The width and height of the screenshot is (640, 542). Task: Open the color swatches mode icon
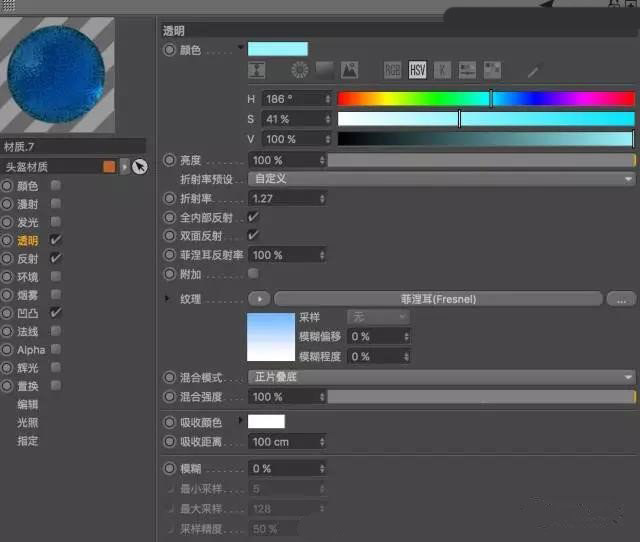point(492,70)
